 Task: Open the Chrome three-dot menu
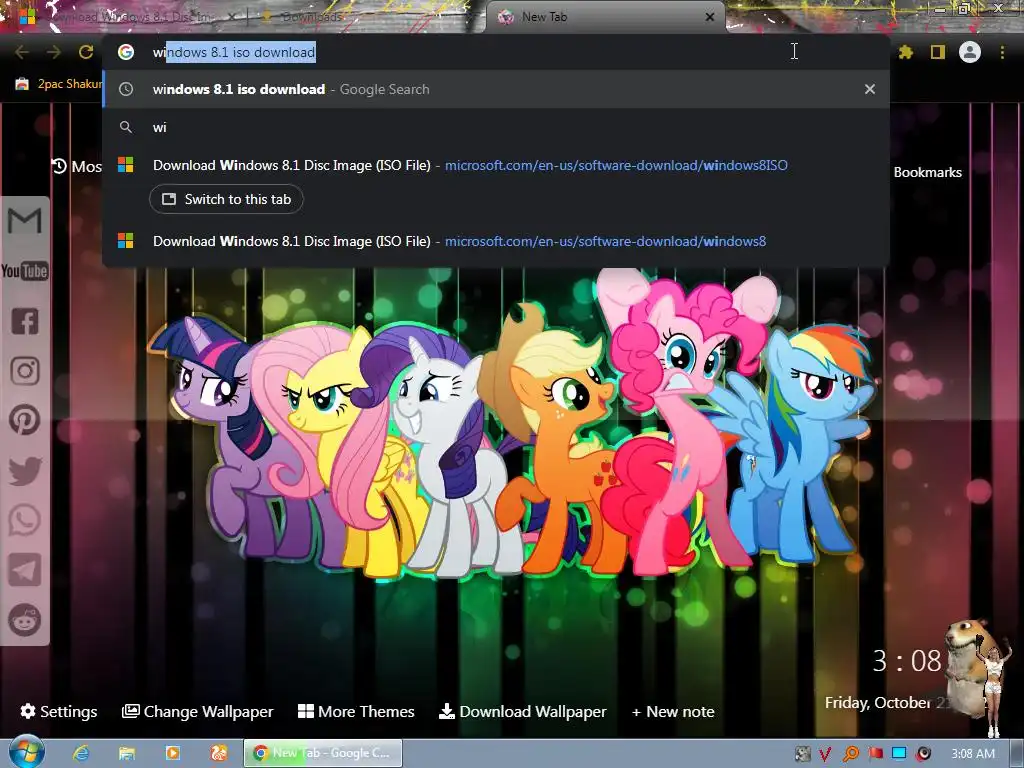click(x=1002, y=52)
